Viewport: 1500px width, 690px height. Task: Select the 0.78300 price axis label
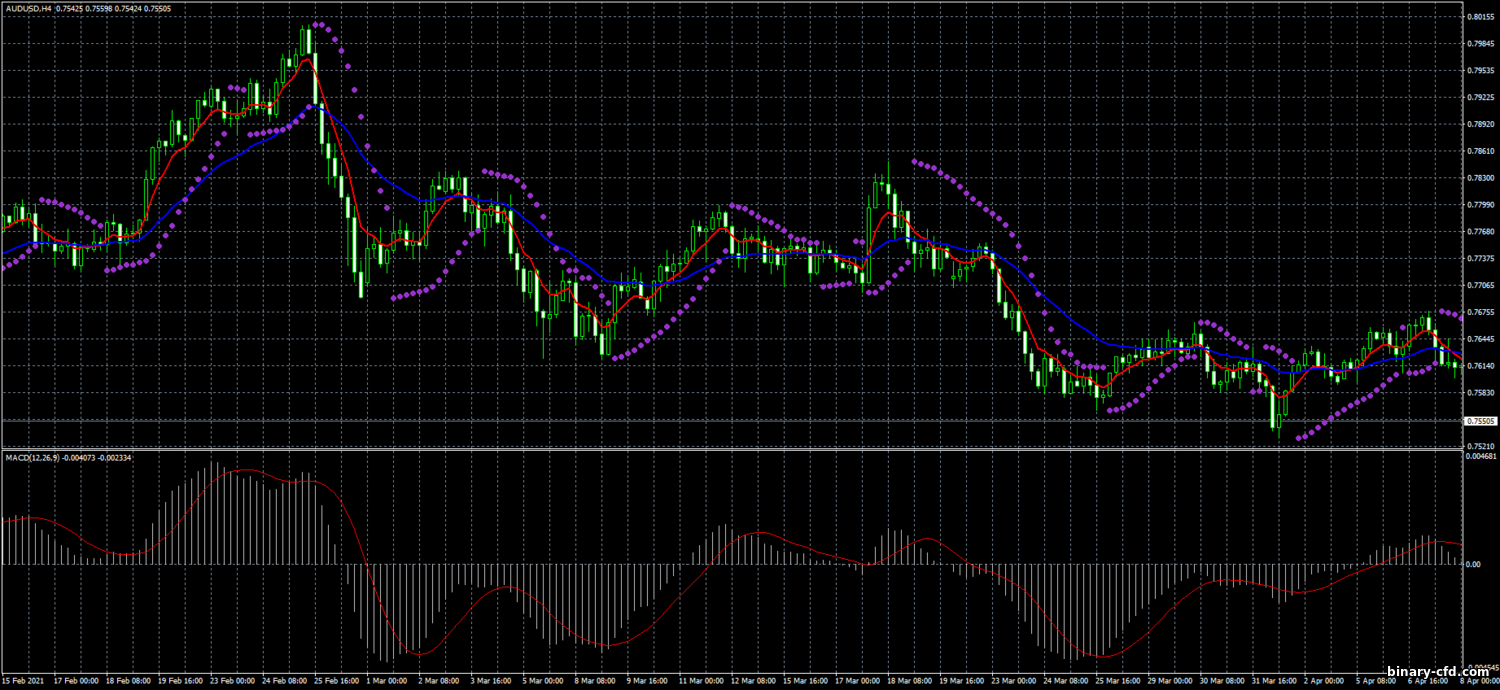(x=1481, y=178)
